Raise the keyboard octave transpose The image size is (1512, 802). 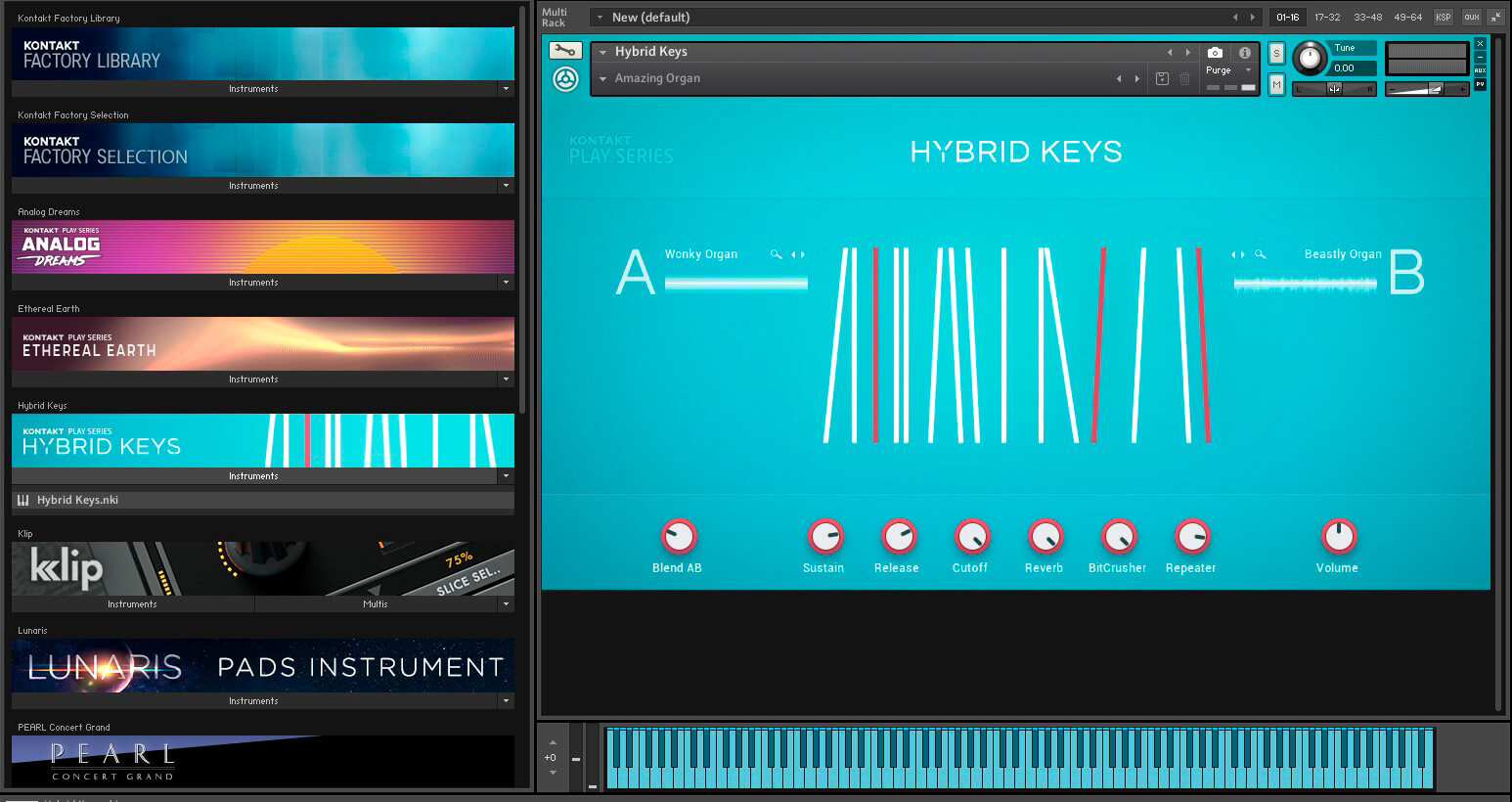point(553,741)
